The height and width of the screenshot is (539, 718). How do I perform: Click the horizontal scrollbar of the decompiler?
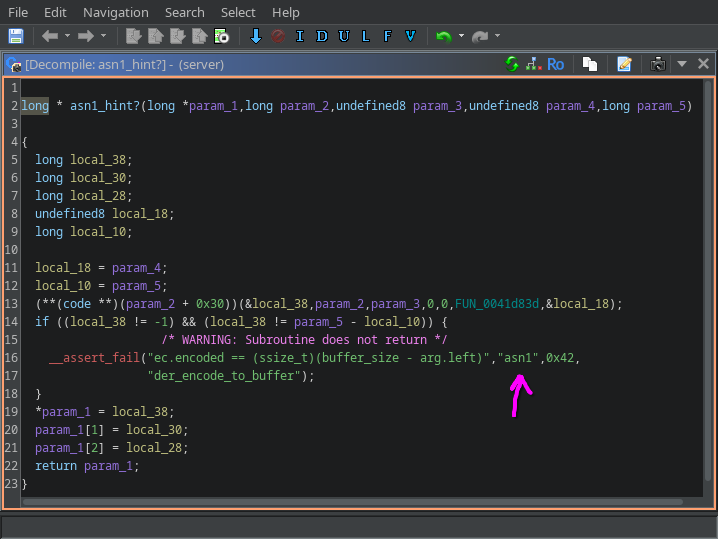[353, 502]
